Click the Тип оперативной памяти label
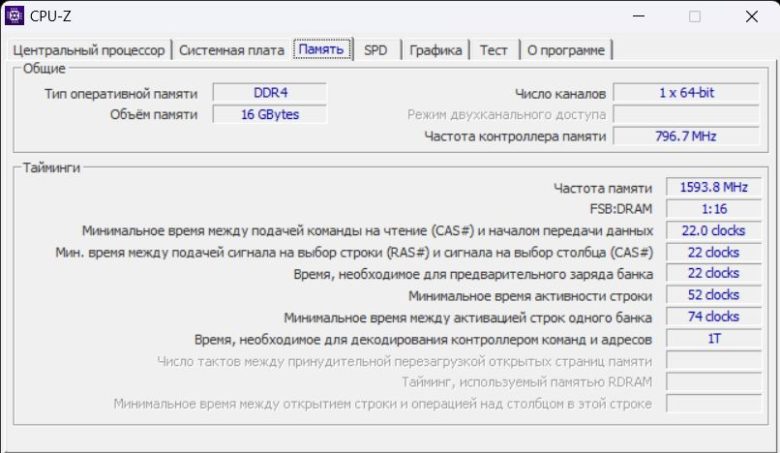The height and width of the screenshot is (453, 780). (121, 93)
